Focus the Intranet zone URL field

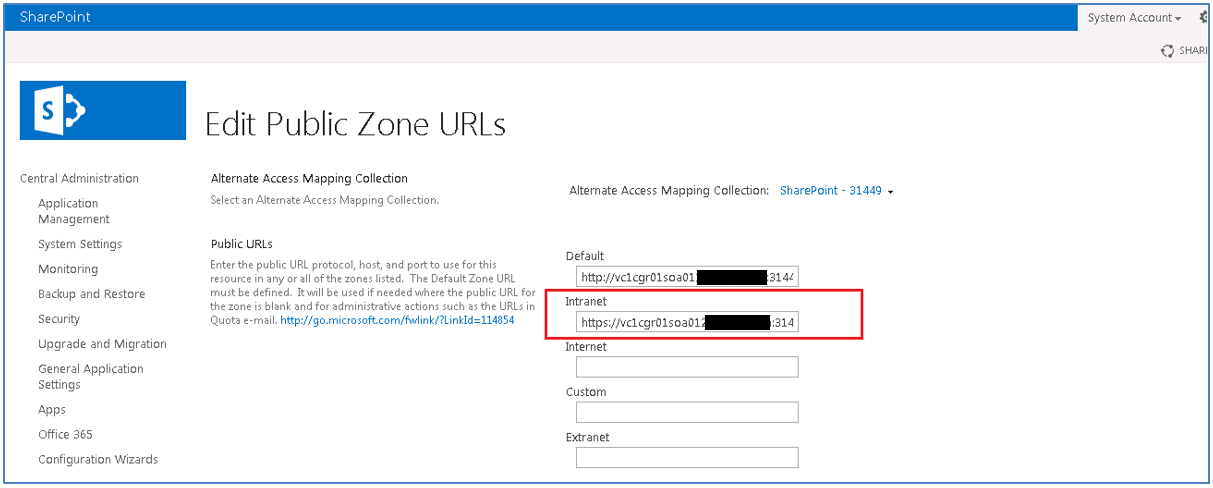687,322
